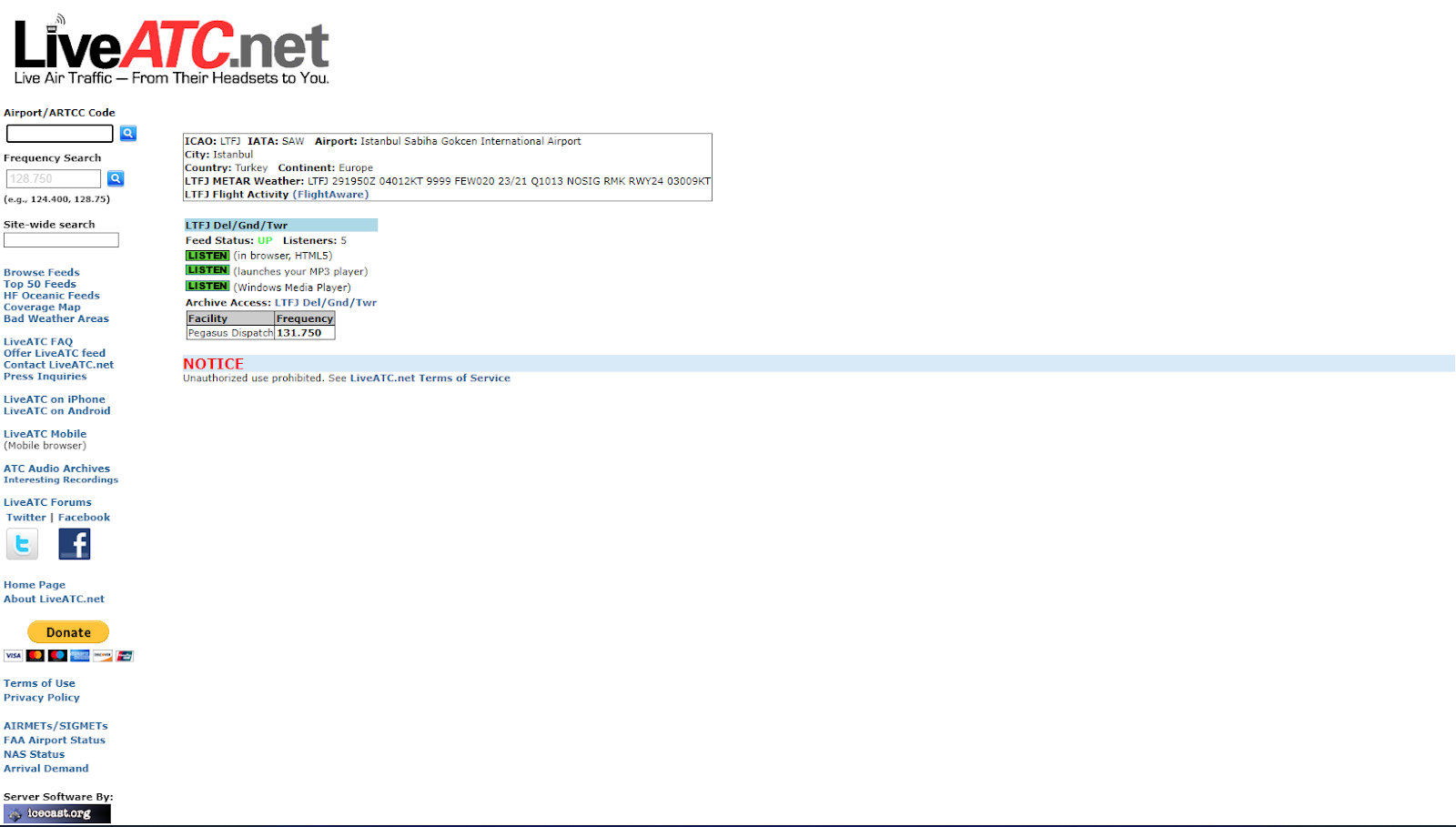
Task: Focus the Frequency Search input field
Action: click(x=54, y=178)
